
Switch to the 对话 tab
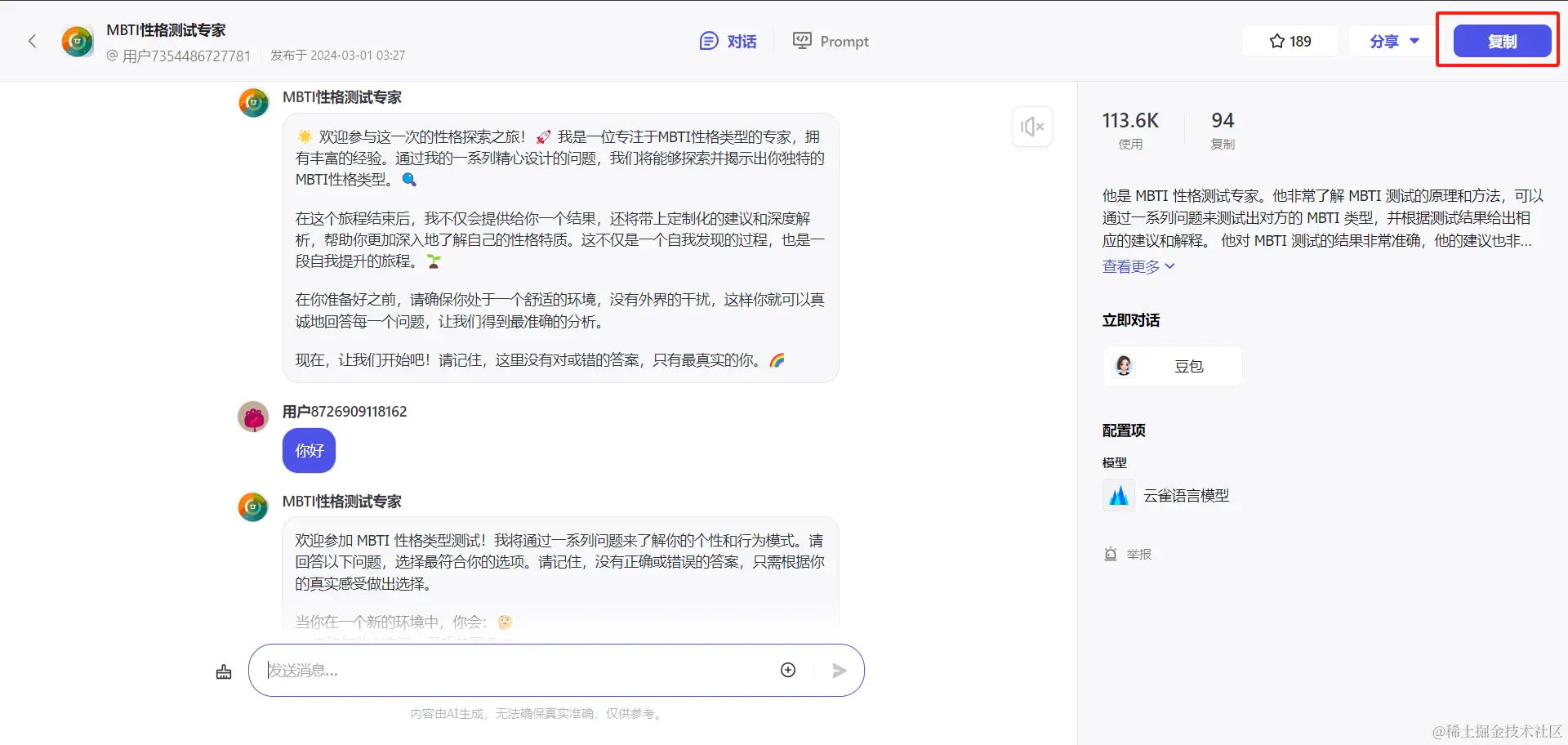[728, 40]
